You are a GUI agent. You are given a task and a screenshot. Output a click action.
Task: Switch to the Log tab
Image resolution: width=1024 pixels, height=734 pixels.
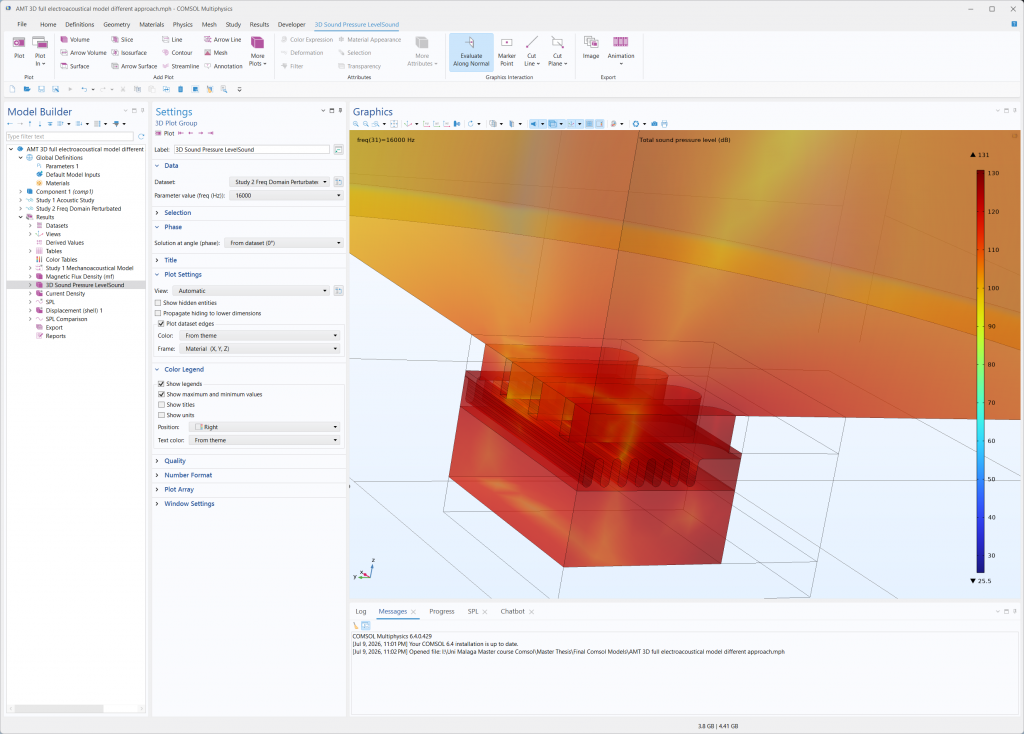[x=360, y=612]
